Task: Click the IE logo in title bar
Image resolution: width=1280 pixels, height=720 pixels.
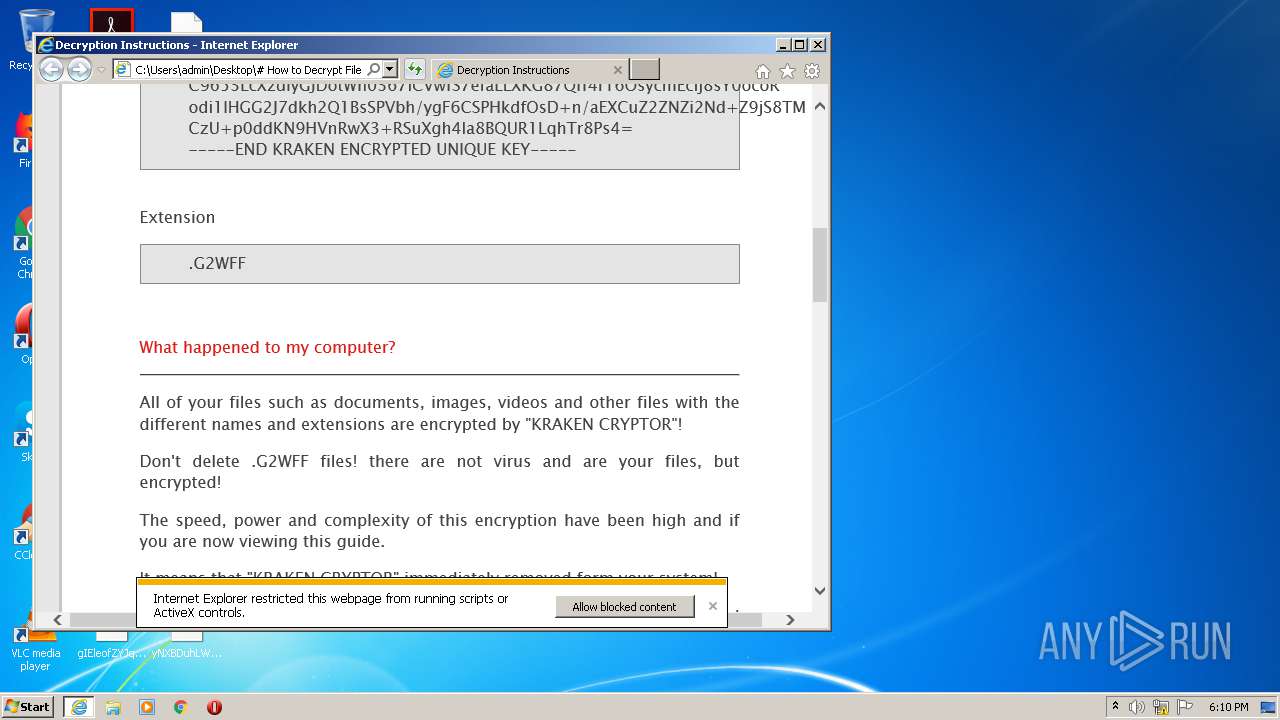Action: (x=45, y=45)
